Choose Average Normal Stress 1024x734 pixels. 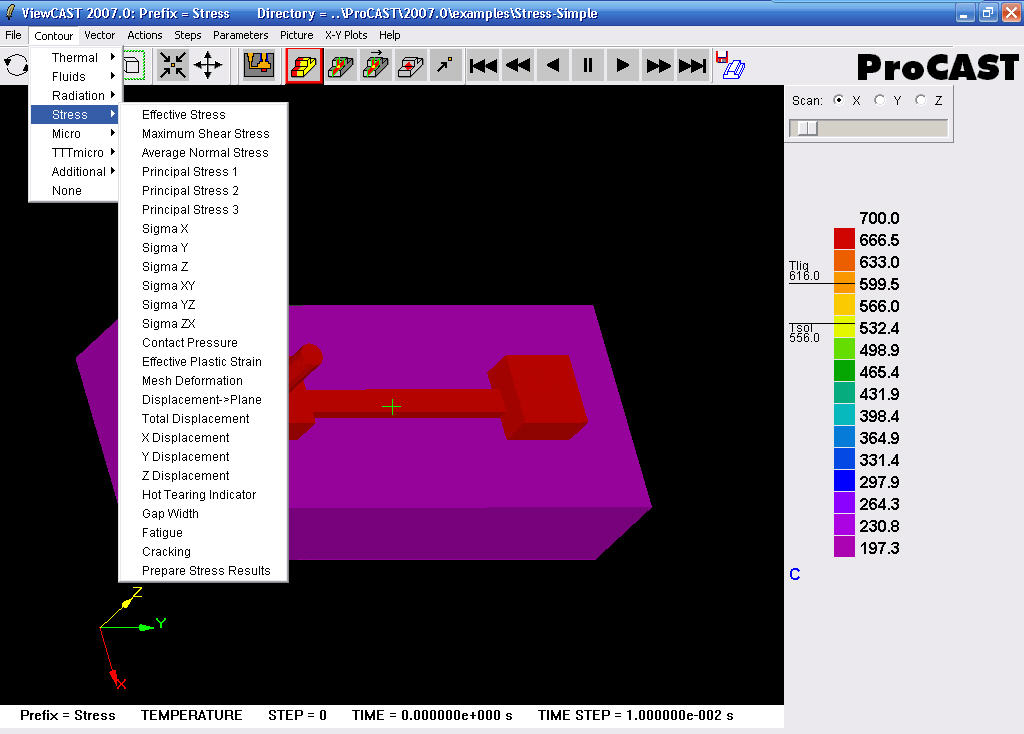(203, 152)
